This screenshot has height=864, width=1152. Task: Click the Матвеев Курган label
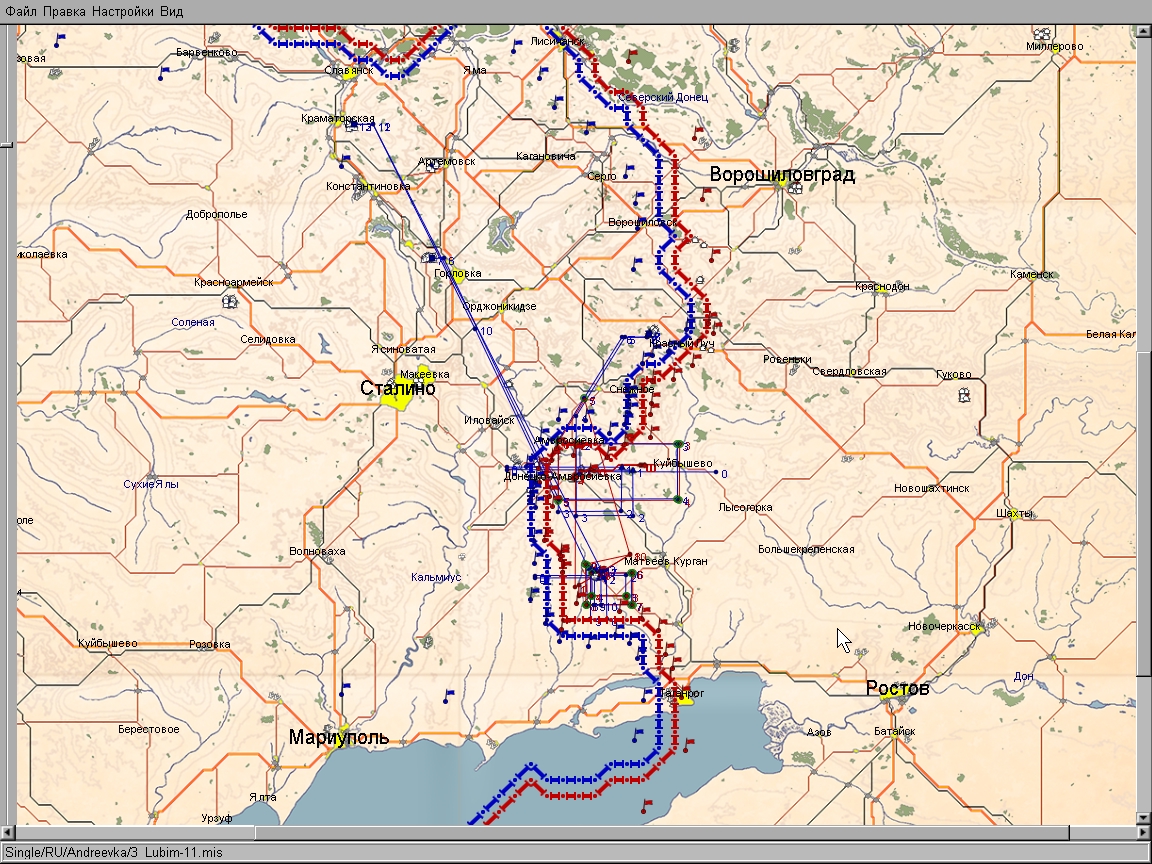[666, 561]
